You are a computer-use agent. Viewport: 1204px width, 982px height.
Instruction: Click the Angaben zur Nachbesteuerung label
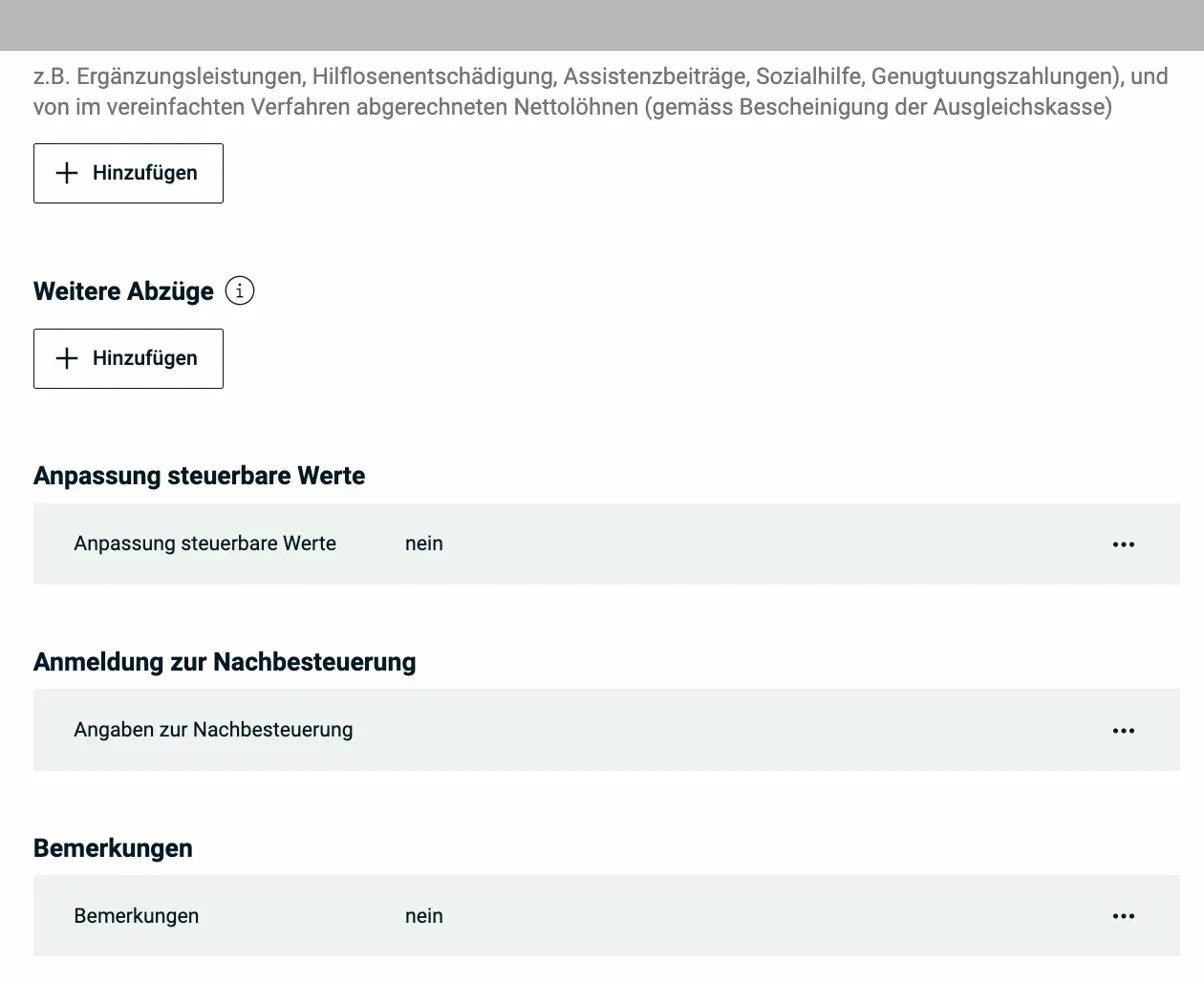213,730
